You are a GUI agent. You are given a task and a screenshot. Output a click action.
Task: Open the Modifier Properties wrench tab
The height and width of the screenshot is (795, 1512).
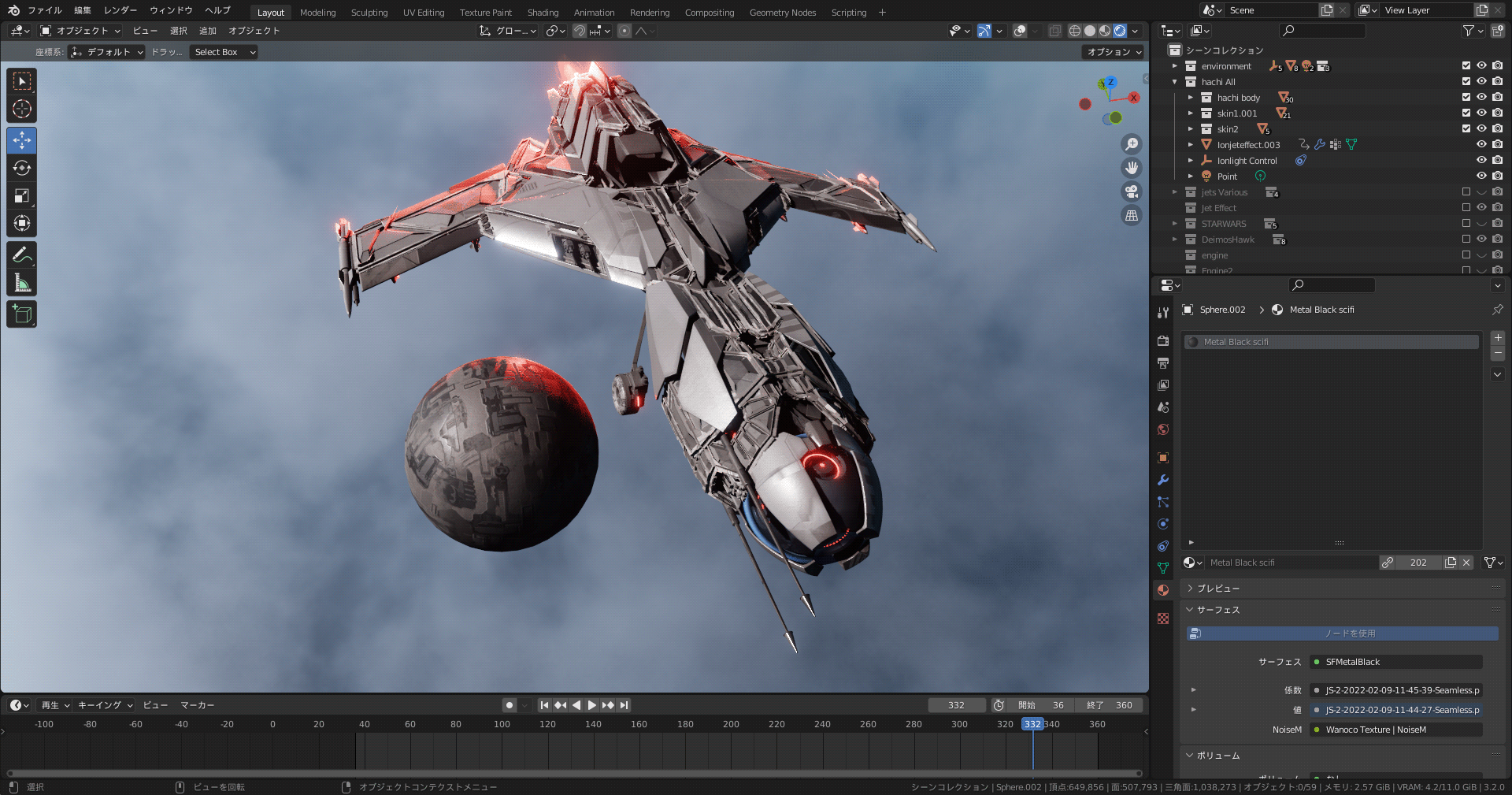coord(1163,480)
